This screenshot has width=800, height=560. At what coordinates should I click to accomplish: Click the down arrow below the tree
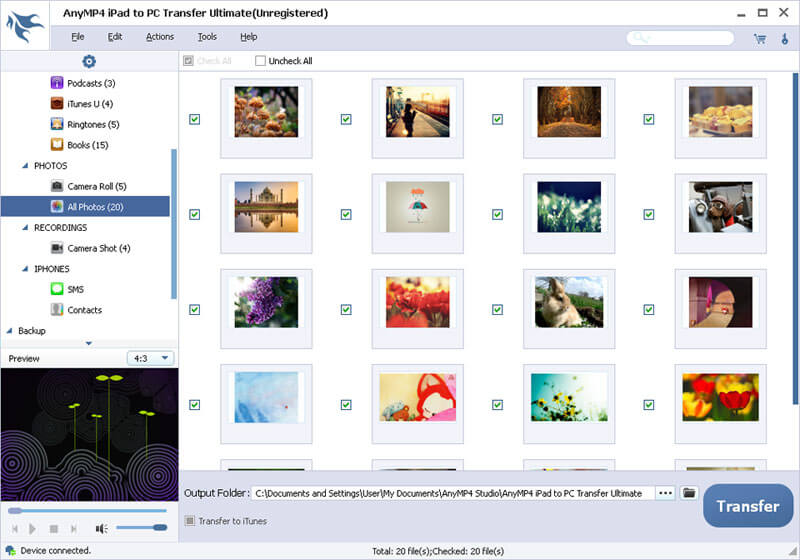(x=89, y=343)
